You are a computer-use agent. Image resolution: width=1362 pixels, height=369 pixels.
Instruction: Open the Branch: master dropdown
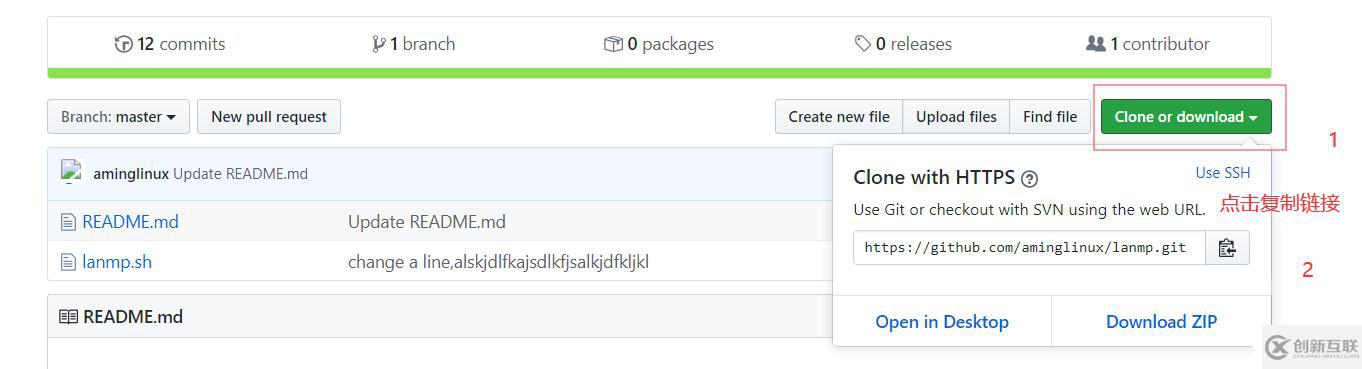click(x=118, y=117)
